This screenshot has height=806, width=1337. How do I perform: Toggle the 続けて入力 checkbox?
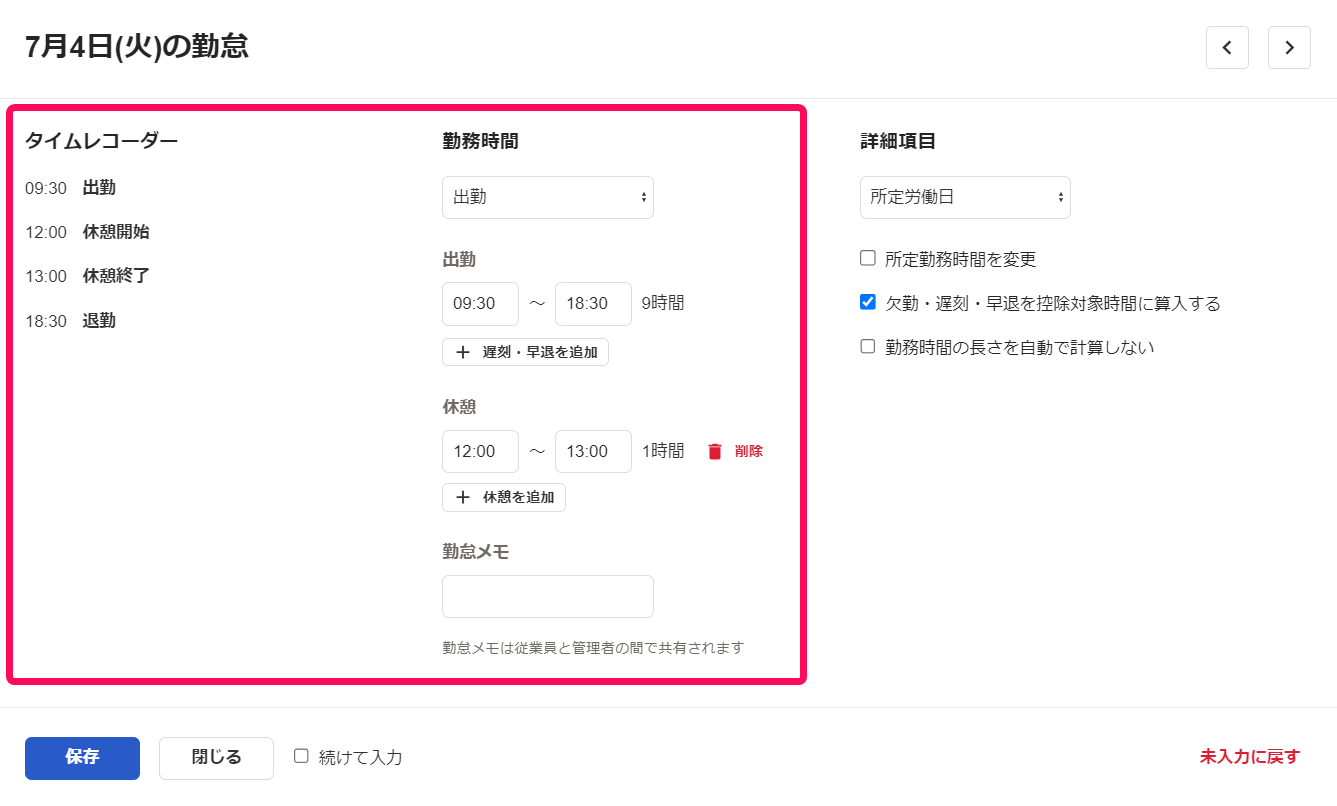click(301, 757)
